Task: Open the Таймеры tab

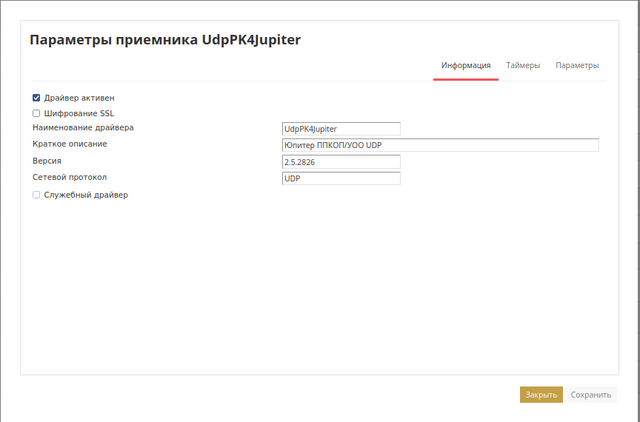Action: point(523,66)
